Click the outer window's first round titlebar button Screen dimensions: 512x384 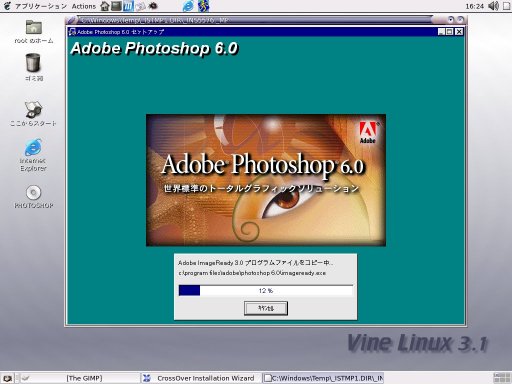tap(451, 20)
